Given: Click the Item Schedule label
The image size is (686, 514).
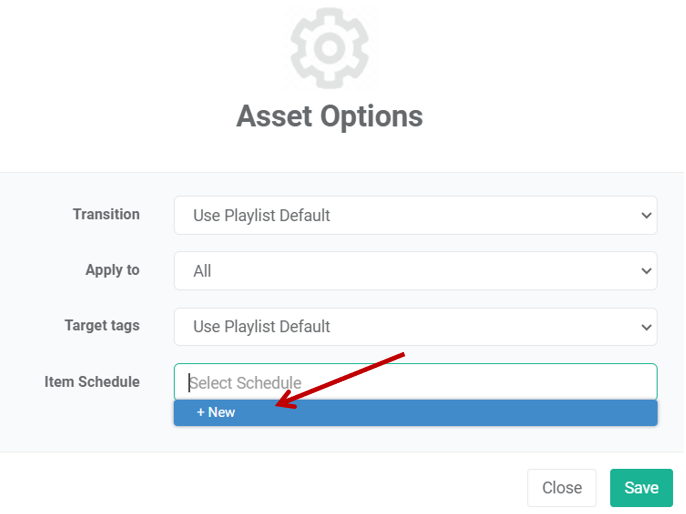Looking at the screenshot, I should [x=92, y=381].
